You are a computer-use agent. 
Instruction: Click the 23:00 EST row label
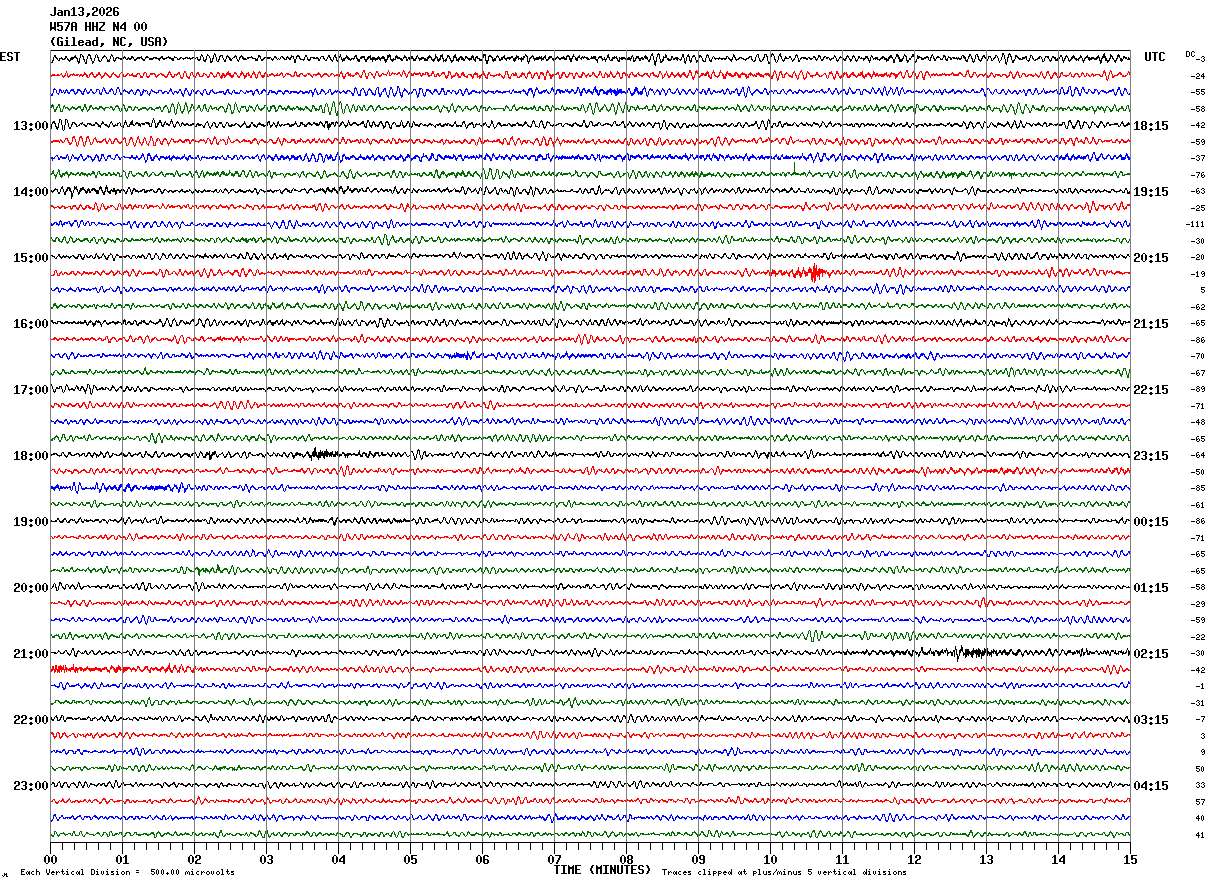(31, 786)
